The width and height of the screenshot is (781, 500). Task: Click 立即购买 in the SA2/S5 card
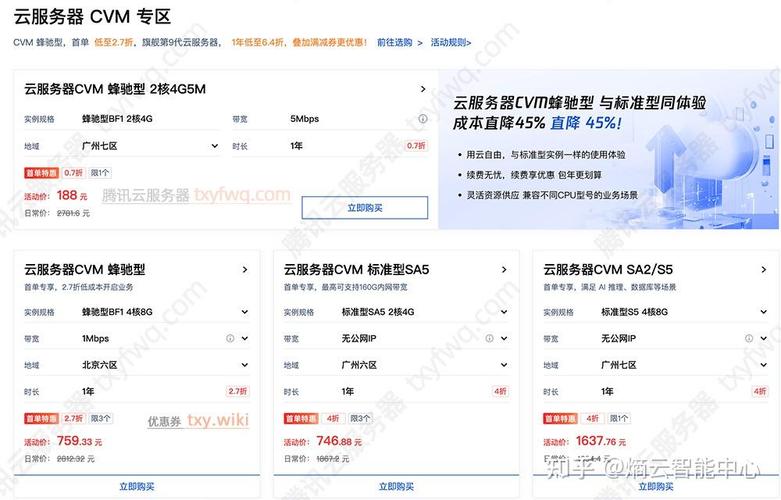pos(655,487)
